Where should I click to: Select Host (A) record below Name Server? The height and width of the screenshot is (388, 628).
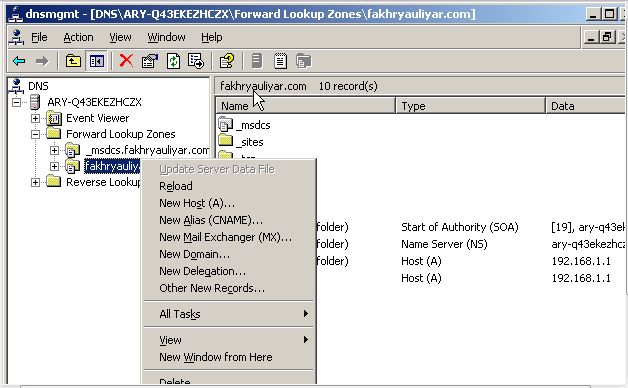[421, 261]
